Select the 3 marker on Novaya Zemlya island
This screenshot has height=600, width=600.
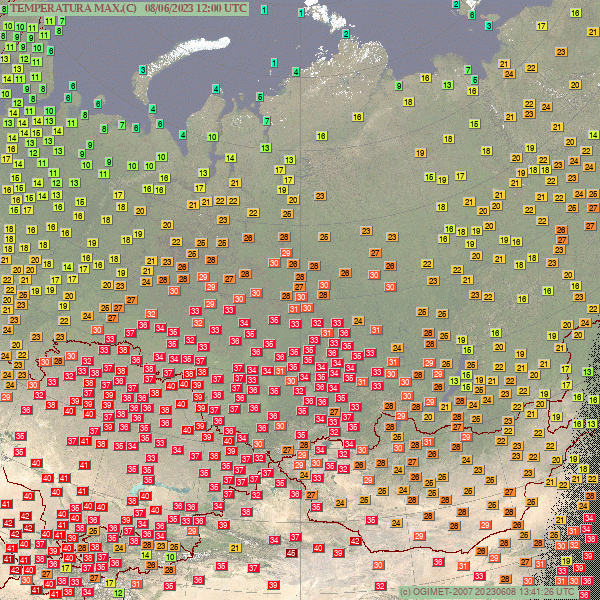tap(143, 69)
